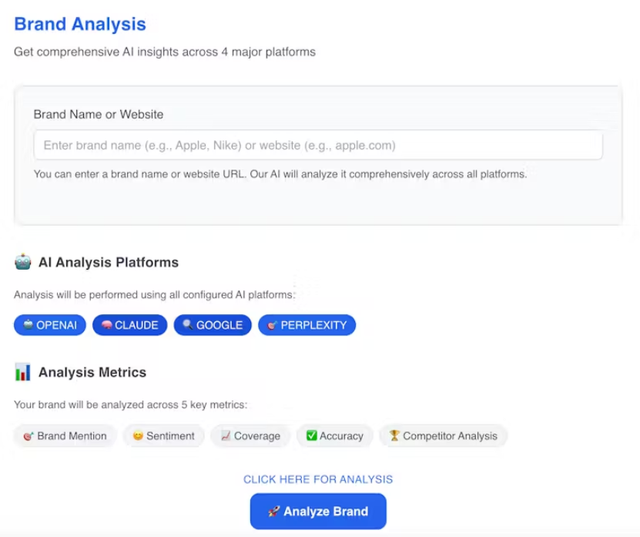Select the PERPLEXITY platform chip
This screenshot has height=537, width=640.
[x=307, y=325]
